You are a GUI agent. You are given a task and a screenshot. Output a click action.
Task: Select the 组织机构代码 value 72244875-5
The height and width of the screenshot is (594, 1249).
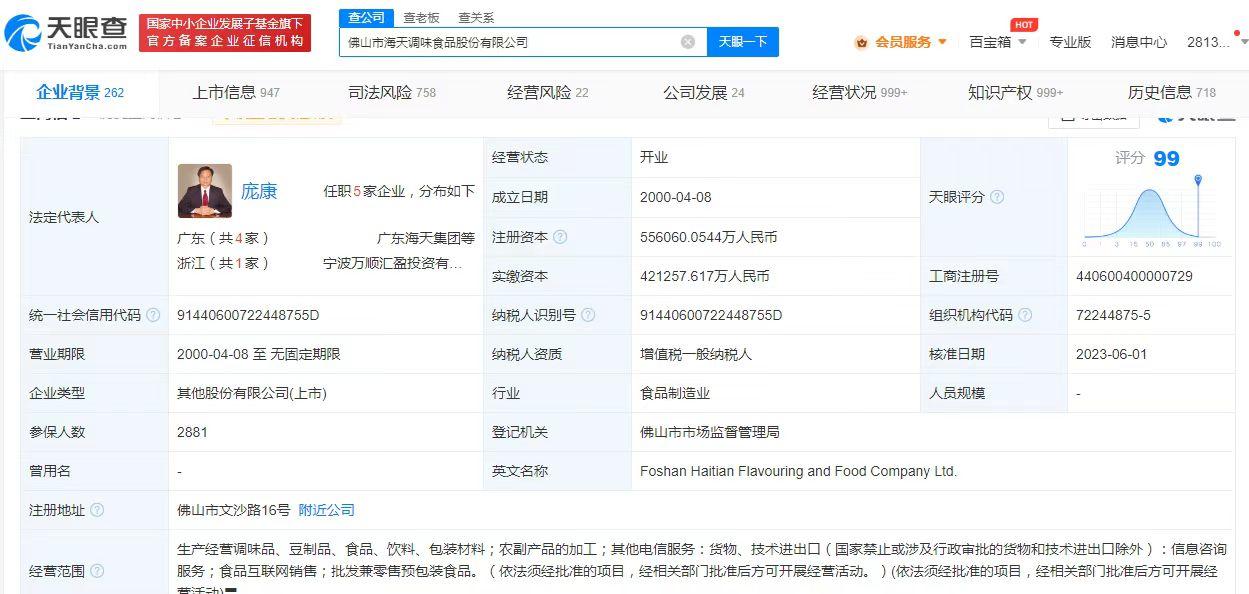1113,315
